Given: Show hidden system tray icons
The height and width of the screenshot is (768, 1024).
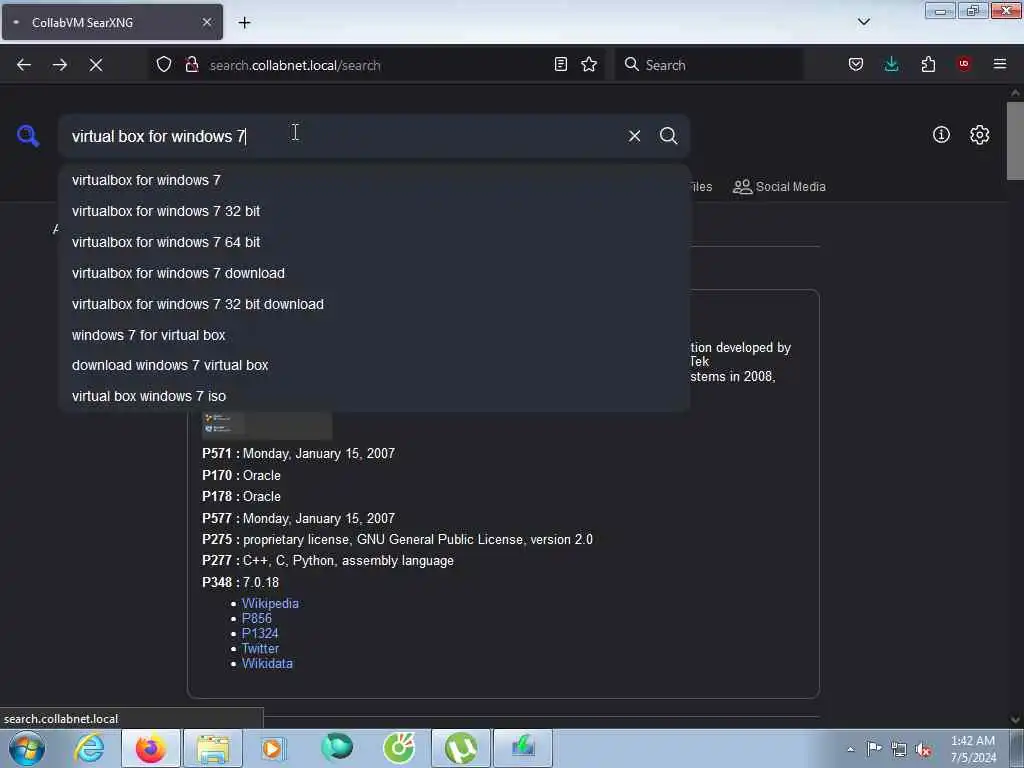Looking at the screenshot, I should (850, 749).
